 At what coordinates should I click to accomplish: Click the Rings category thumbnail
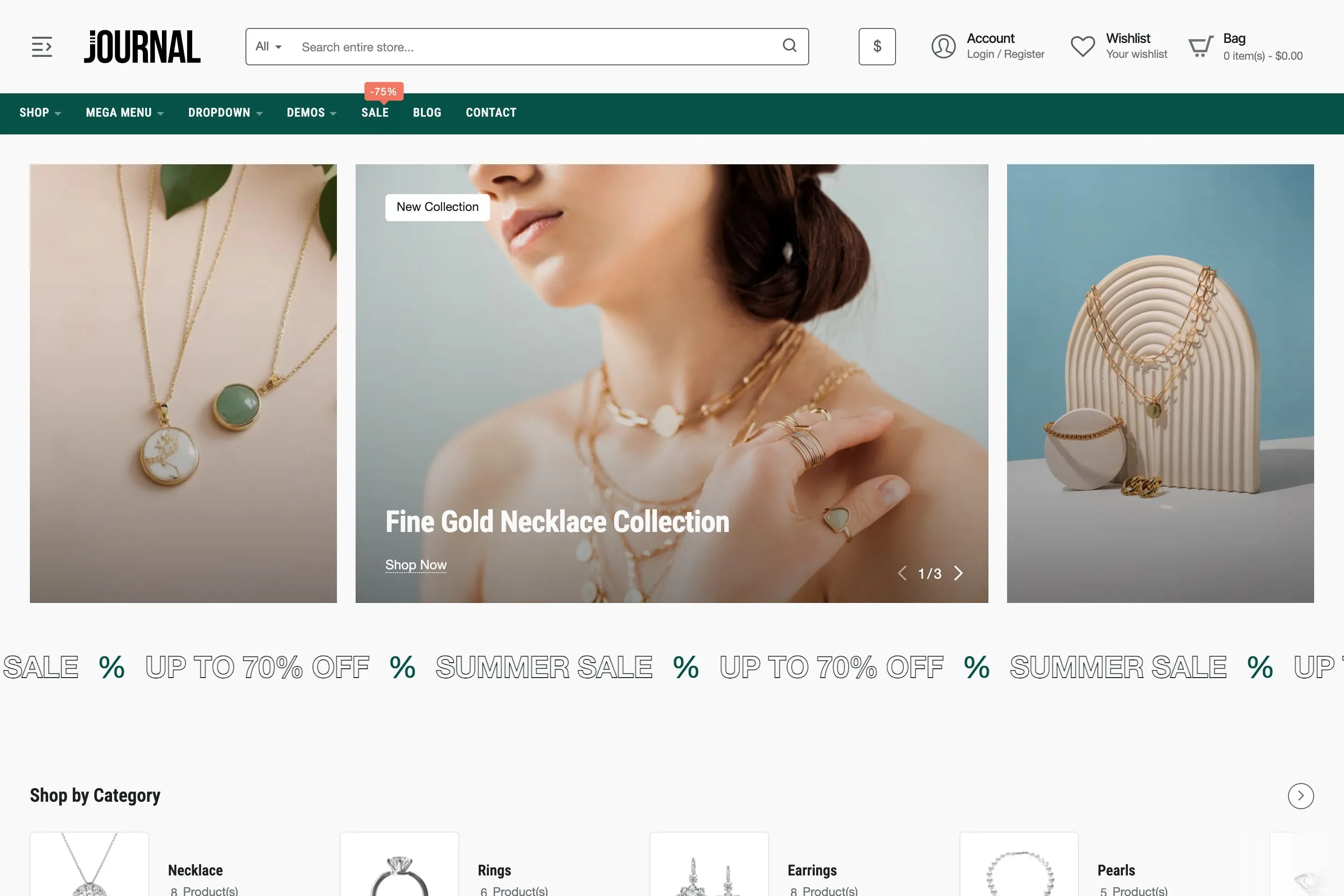(399, 864)
